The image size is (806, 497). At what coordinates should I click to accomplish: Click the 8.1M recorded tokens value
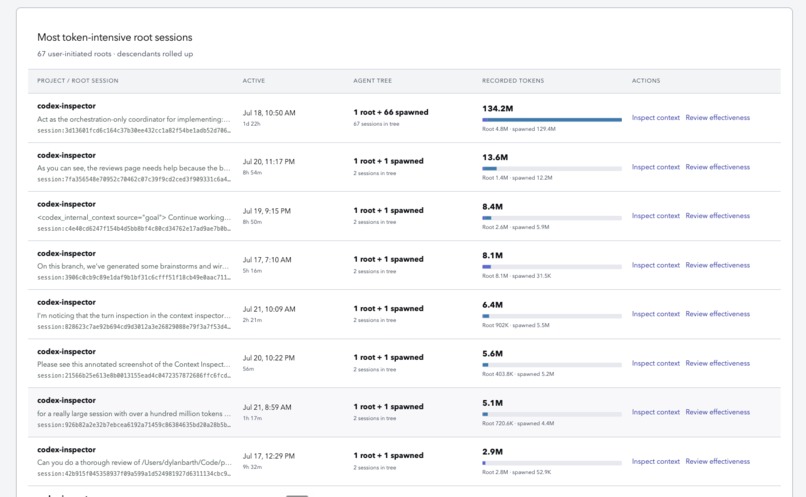point(492,255)
